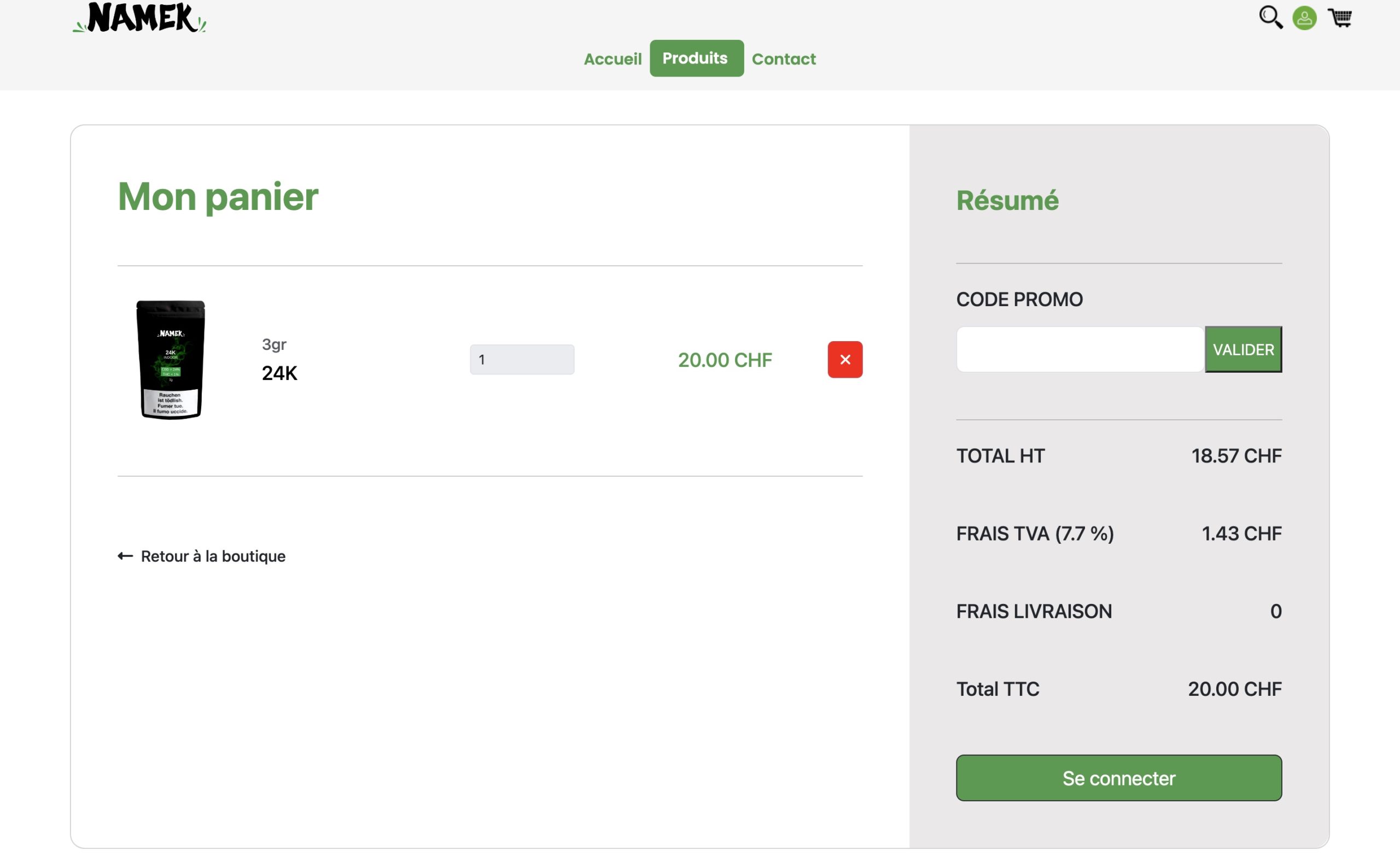Remove the 24K item with red X
Image resolution: width=1400 pixels, height=862 pixels.
coord(844,360)
